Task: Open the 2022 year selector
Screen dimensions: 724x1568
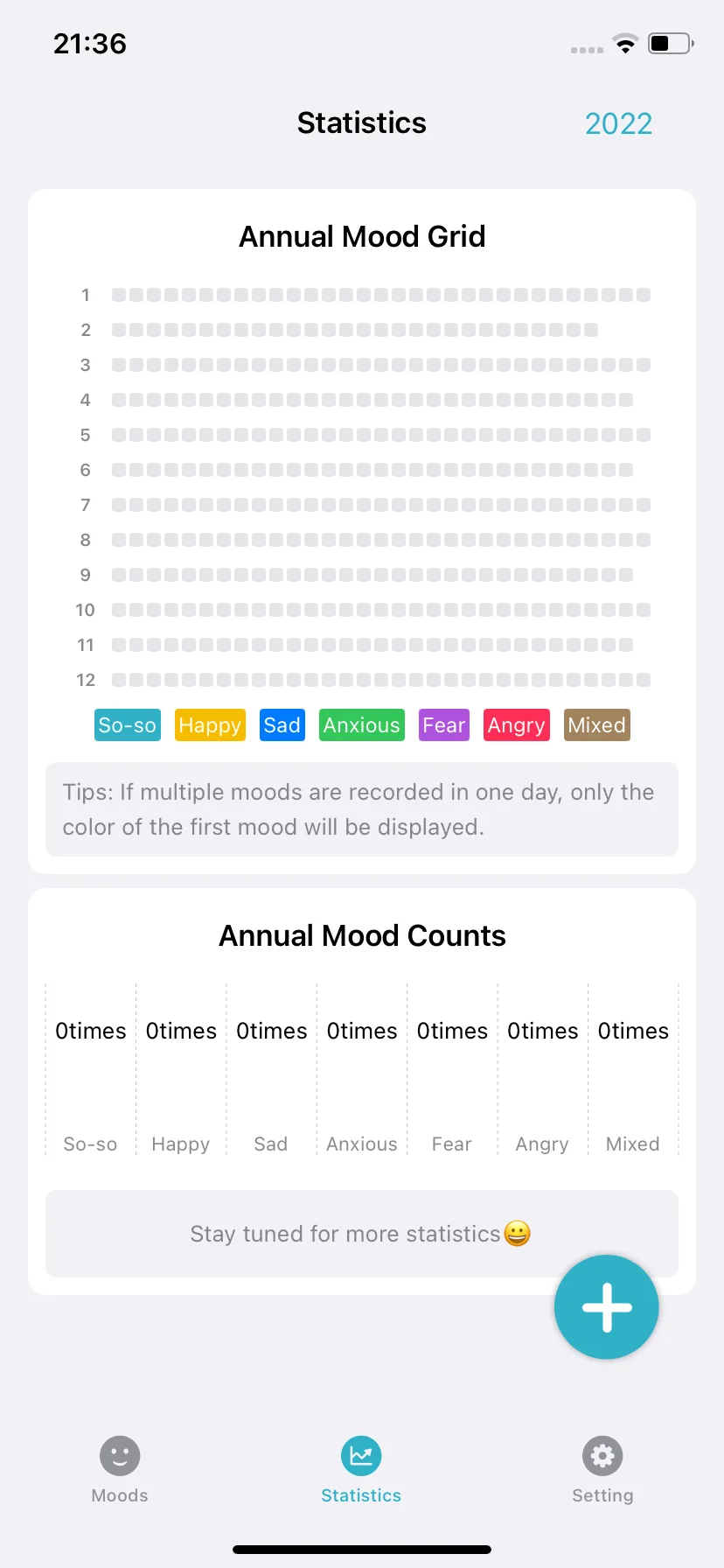Action: pos(618,123)
